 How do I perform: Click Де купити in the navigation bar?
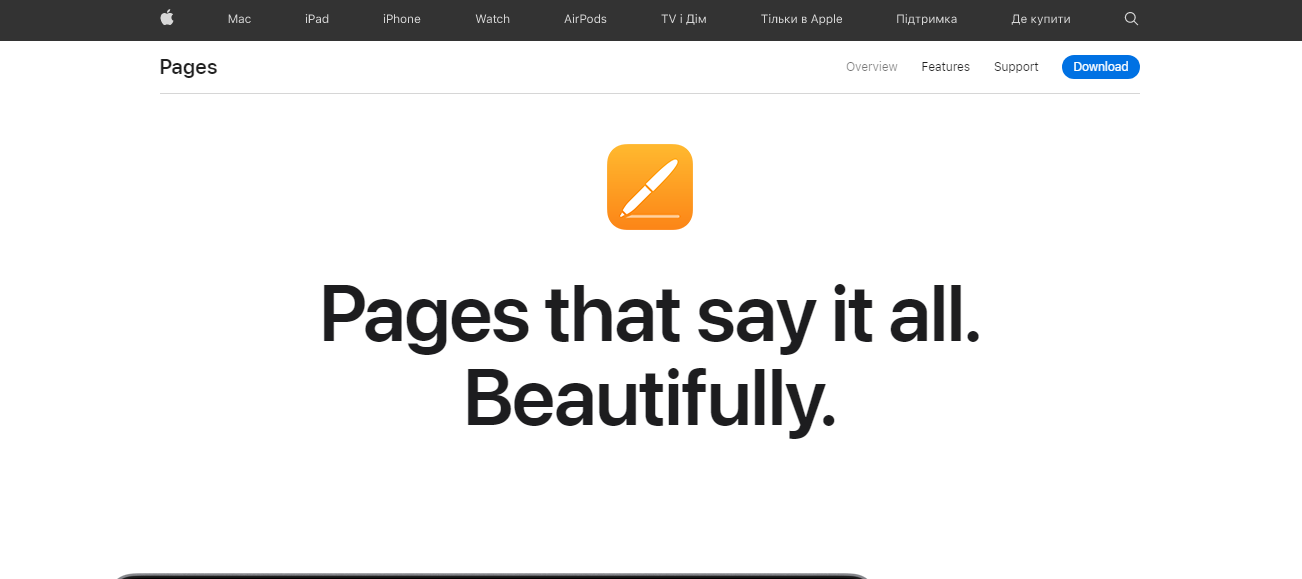coord(1041,19)
